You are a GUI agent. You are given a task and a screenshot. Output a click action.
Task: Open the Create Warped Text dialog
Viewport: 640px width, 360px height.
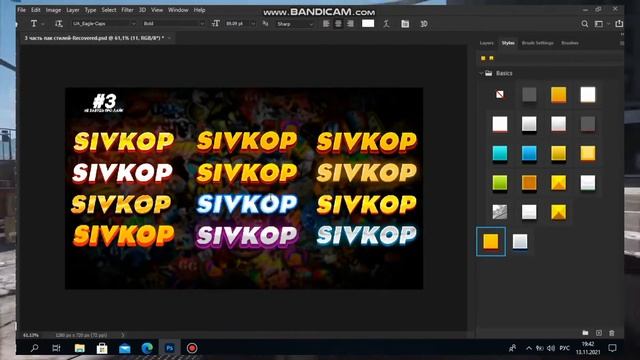[386, 24]
